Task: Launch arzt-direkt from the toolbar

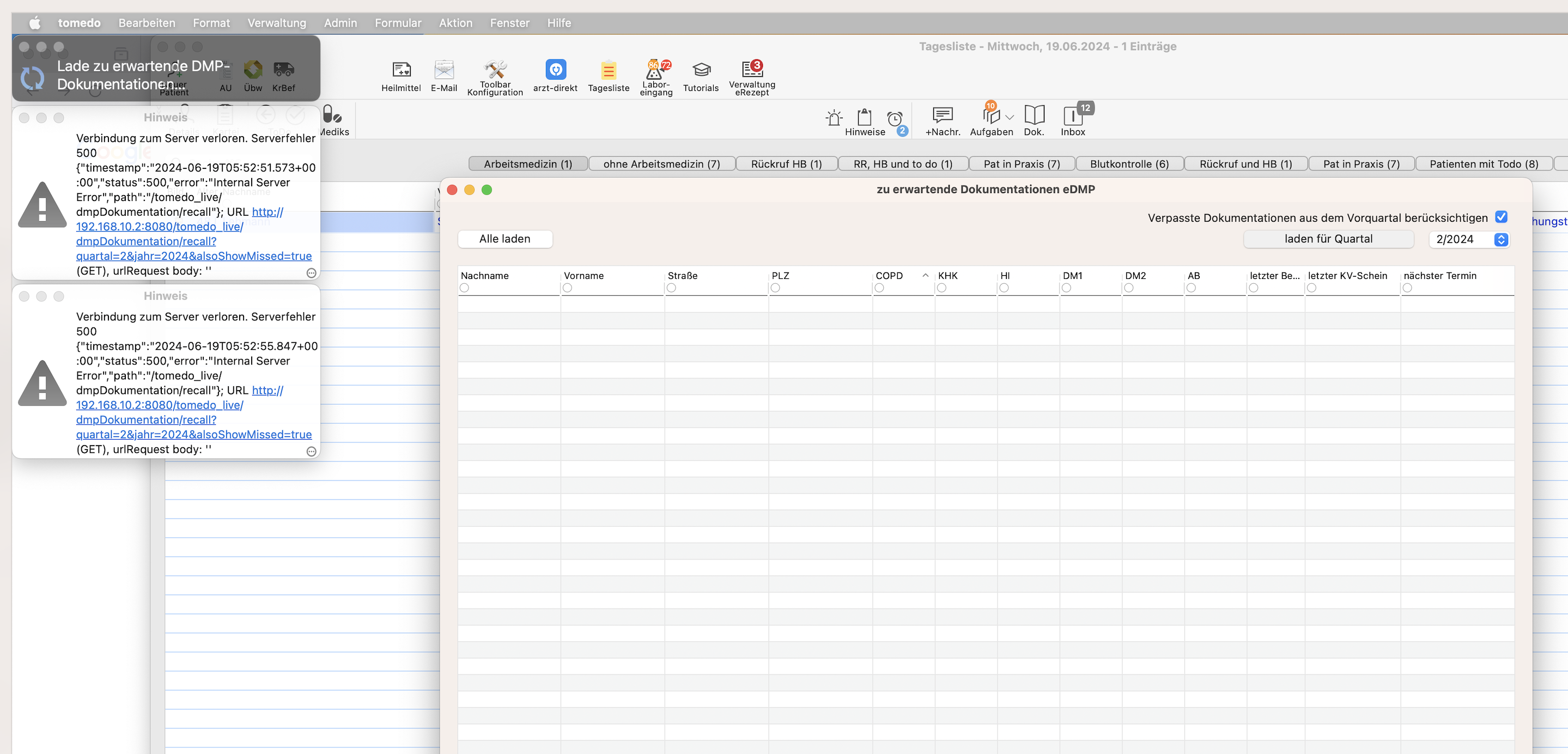Action: pyautogui.click(x=555, y=76)
